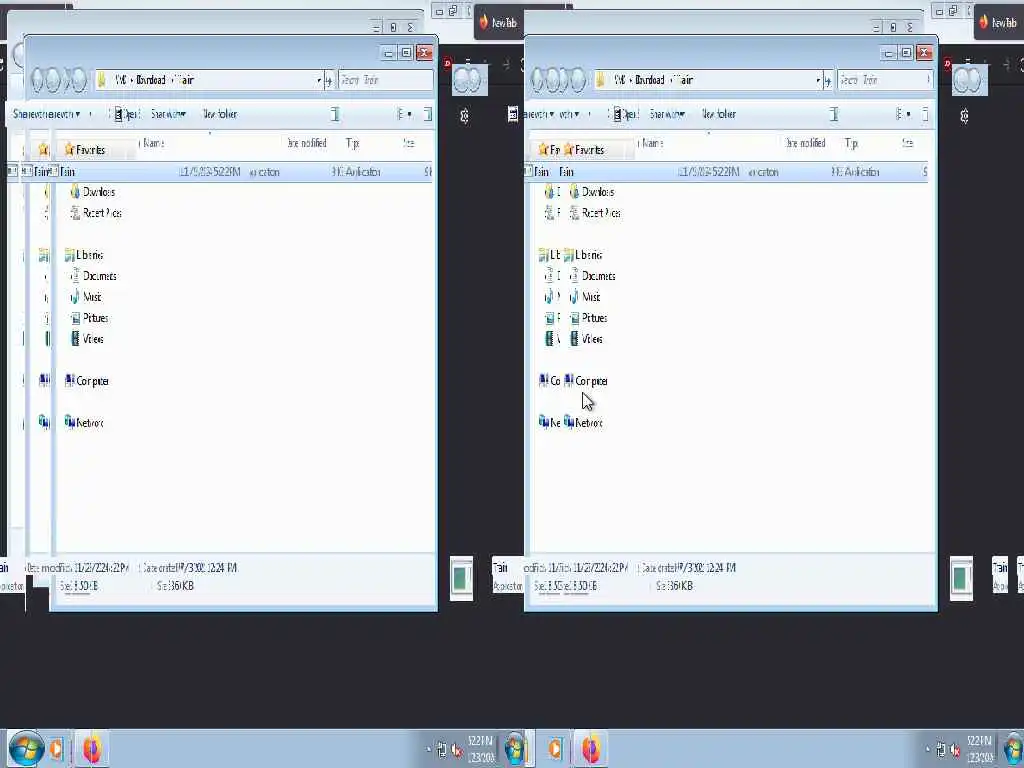Select Computer in left Explorer sidebar
Viewport: 1024px width, 768px height.
click(x=86, y=381)
